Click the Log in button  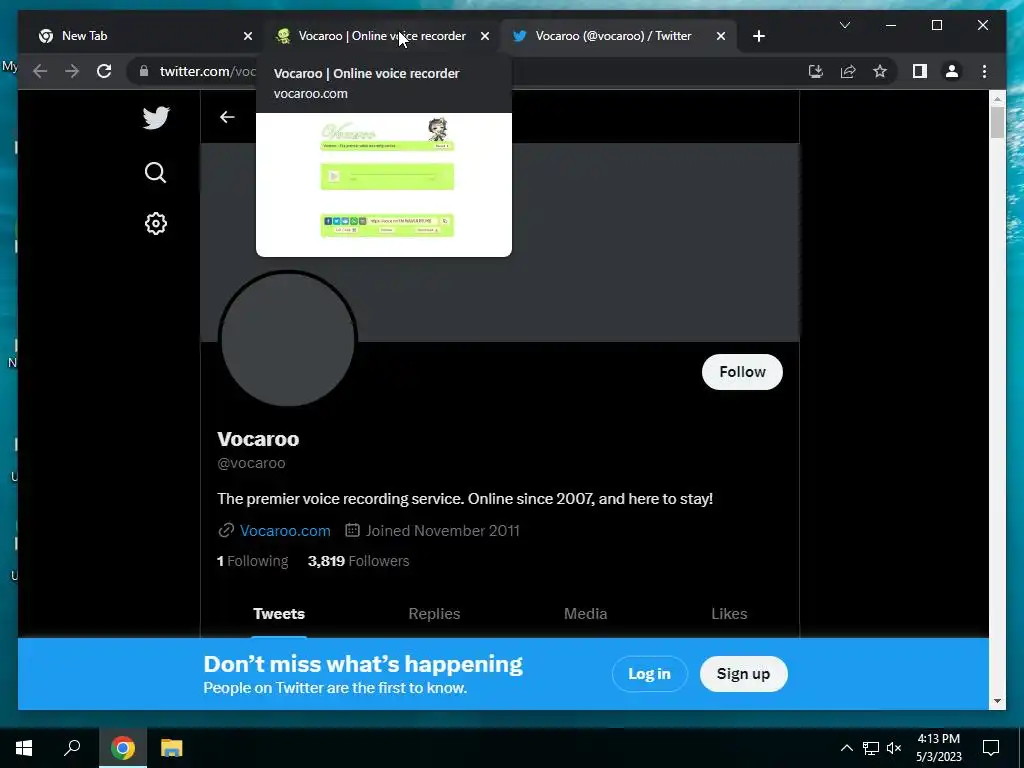pos(649,673)
